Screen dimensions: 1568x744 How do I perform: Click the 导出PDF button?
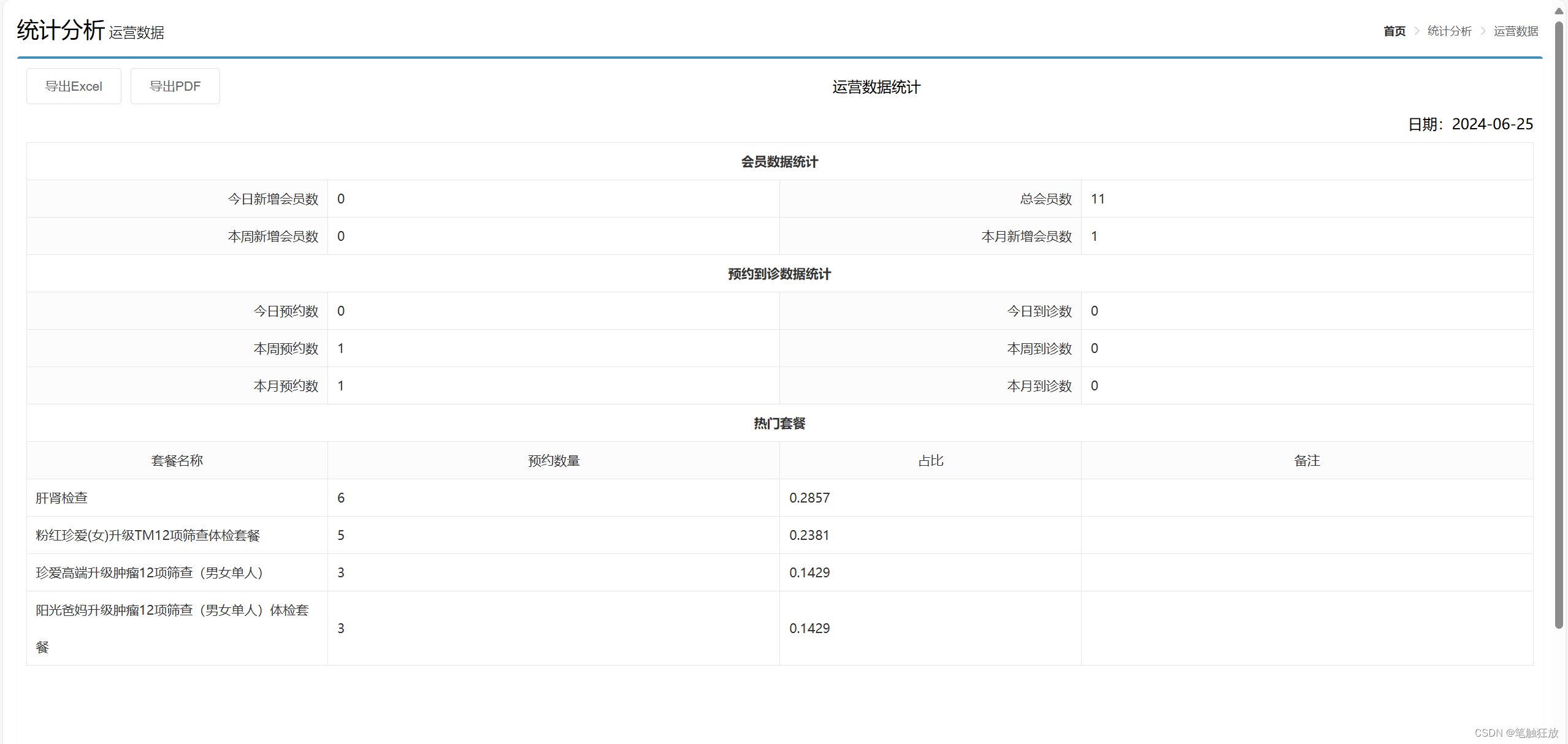(x=175, y=86)
